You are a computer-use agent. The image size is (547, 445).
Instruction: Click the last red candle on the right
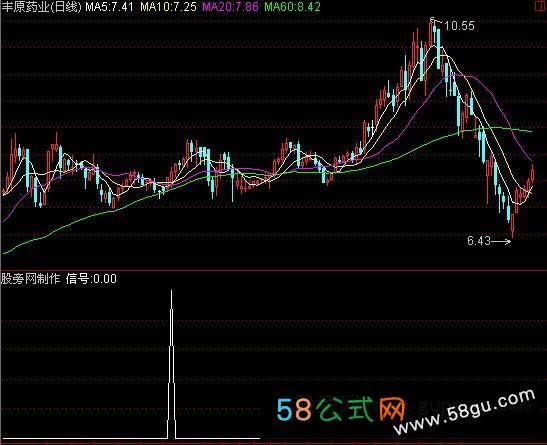(533, 173)
